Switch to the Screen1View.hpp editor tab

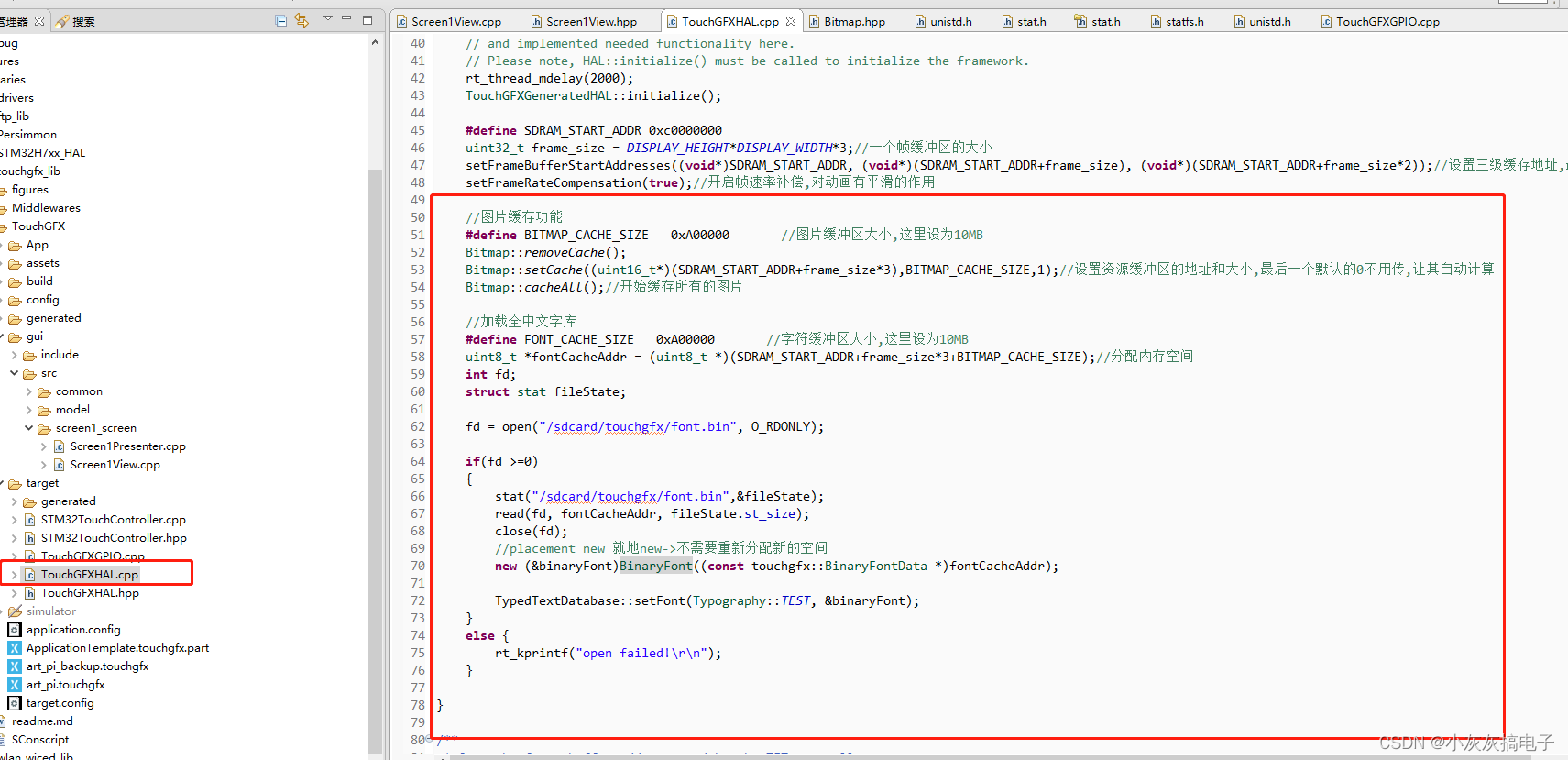point(584,21)
